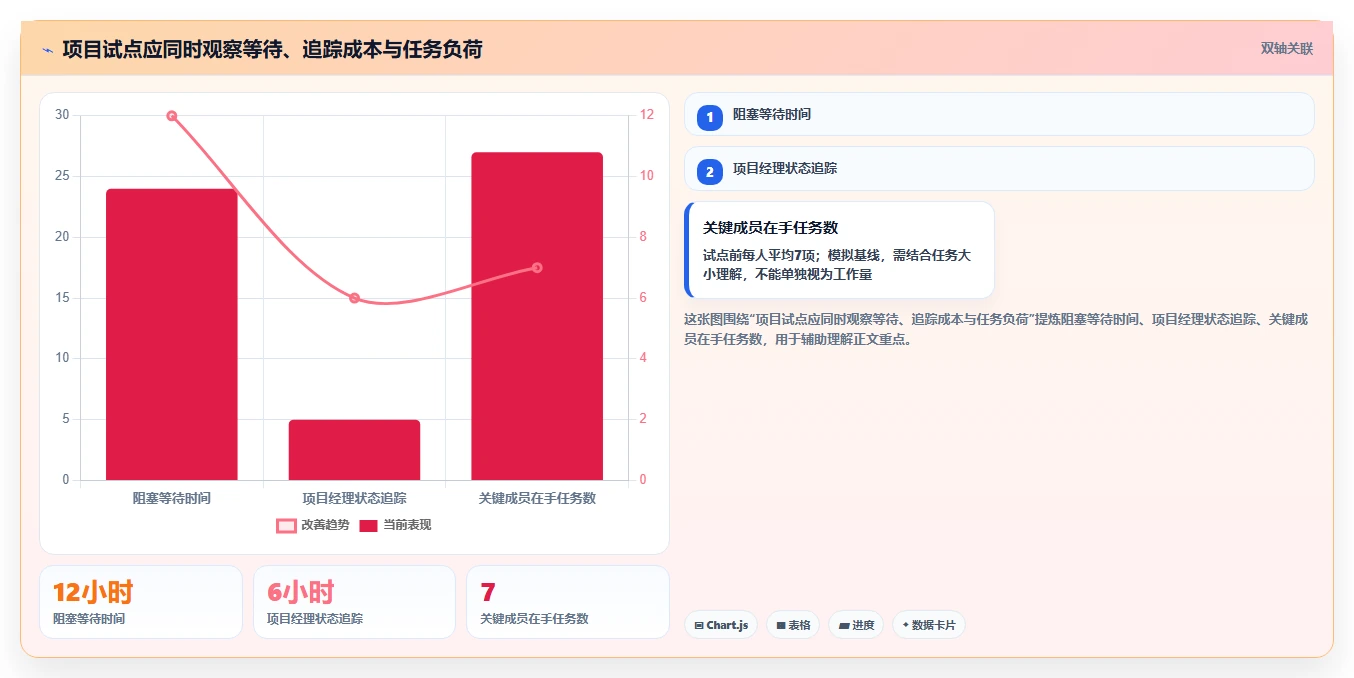Click the 数据卡片 tag
The width and height of the screenshot is (1354, 678).
[929, 625]
